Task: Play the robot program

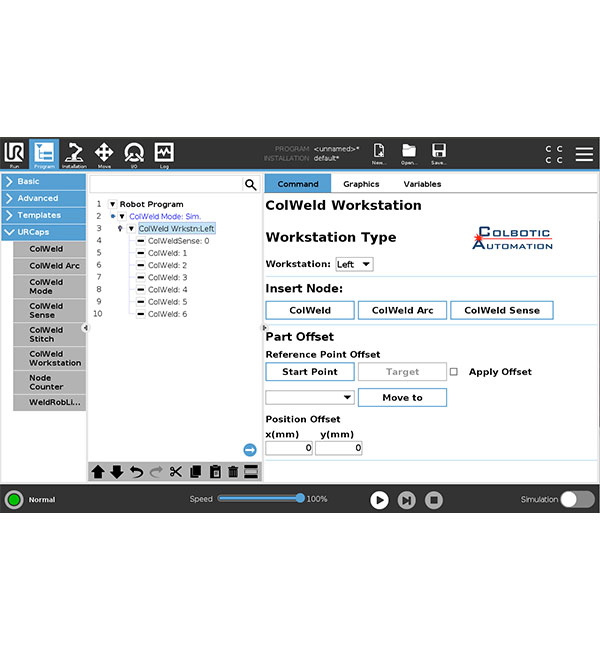Action: pyautogui.click(x=379, y=500)
